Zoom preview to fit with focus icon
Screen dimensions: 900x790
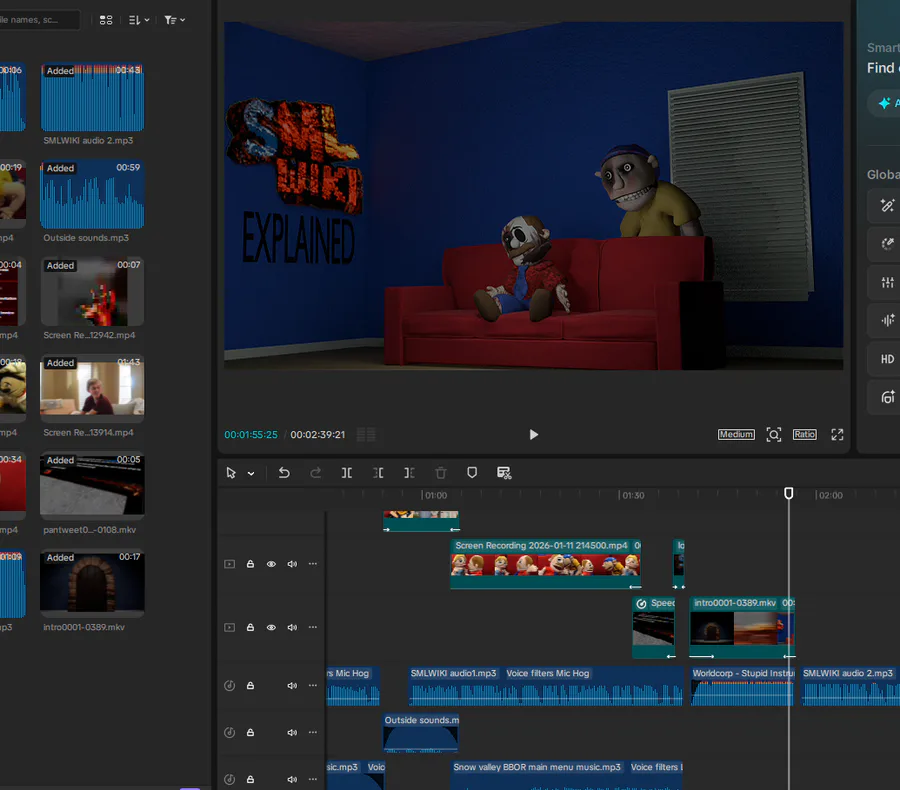774,435
